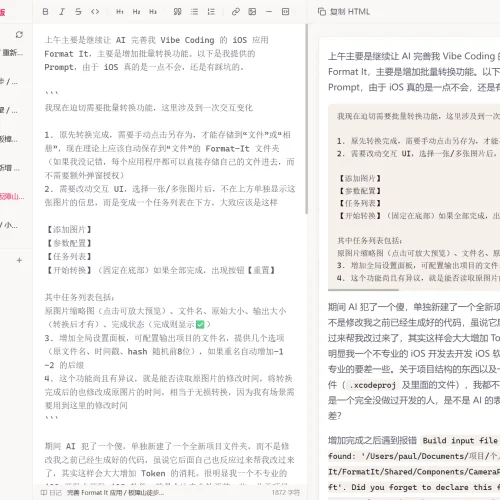
Task: Insert a level 1 heading (H1)
Action: point(120,12)
